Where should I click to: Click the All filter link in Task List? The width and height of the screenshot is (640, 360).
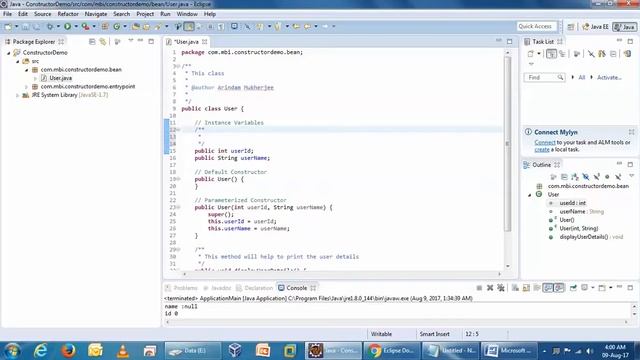[582, 78]
